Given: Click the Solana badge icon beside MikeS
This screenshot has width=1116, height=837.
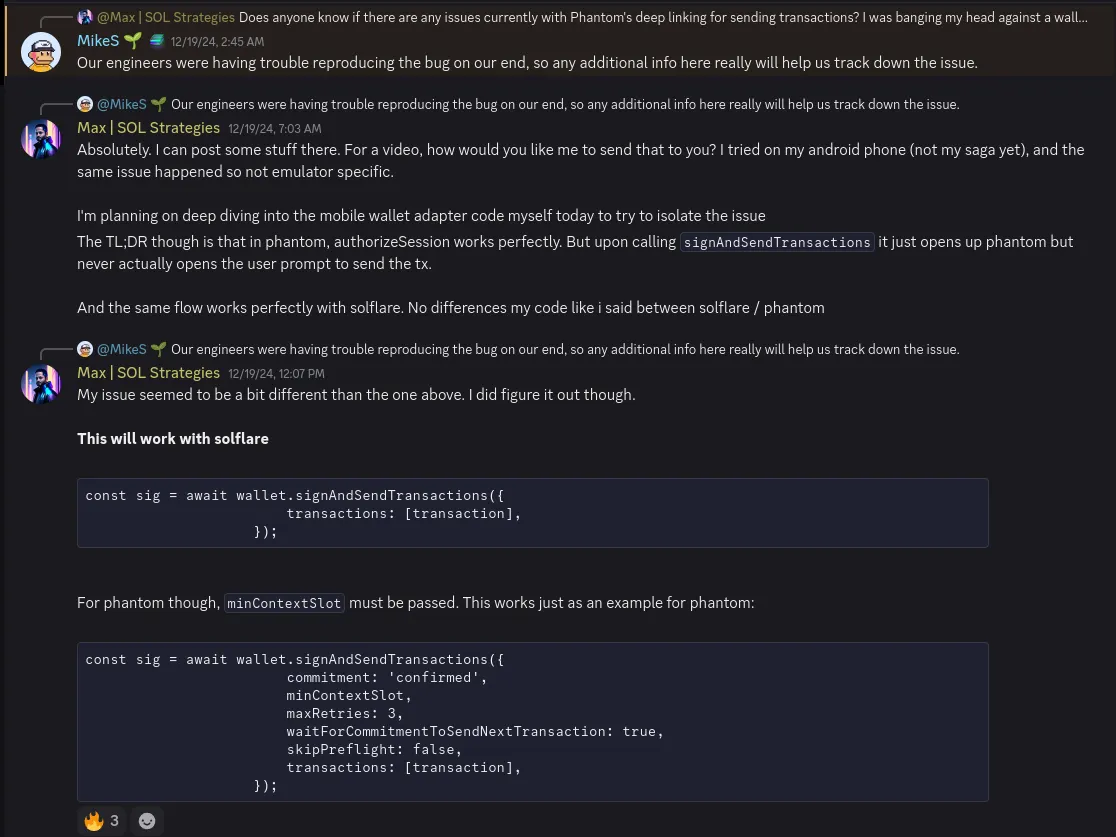Looking at the screenshot, I should (157, 41).
